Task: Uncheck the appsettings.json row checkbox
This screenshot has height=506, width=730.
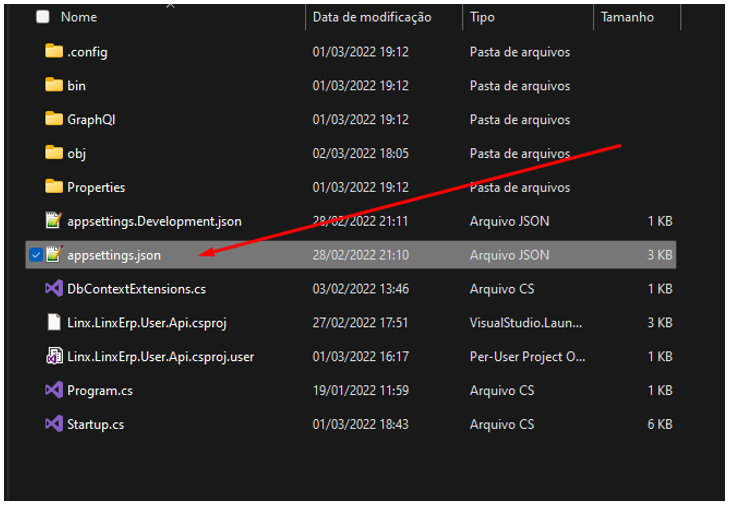Action: coord(36,255)
